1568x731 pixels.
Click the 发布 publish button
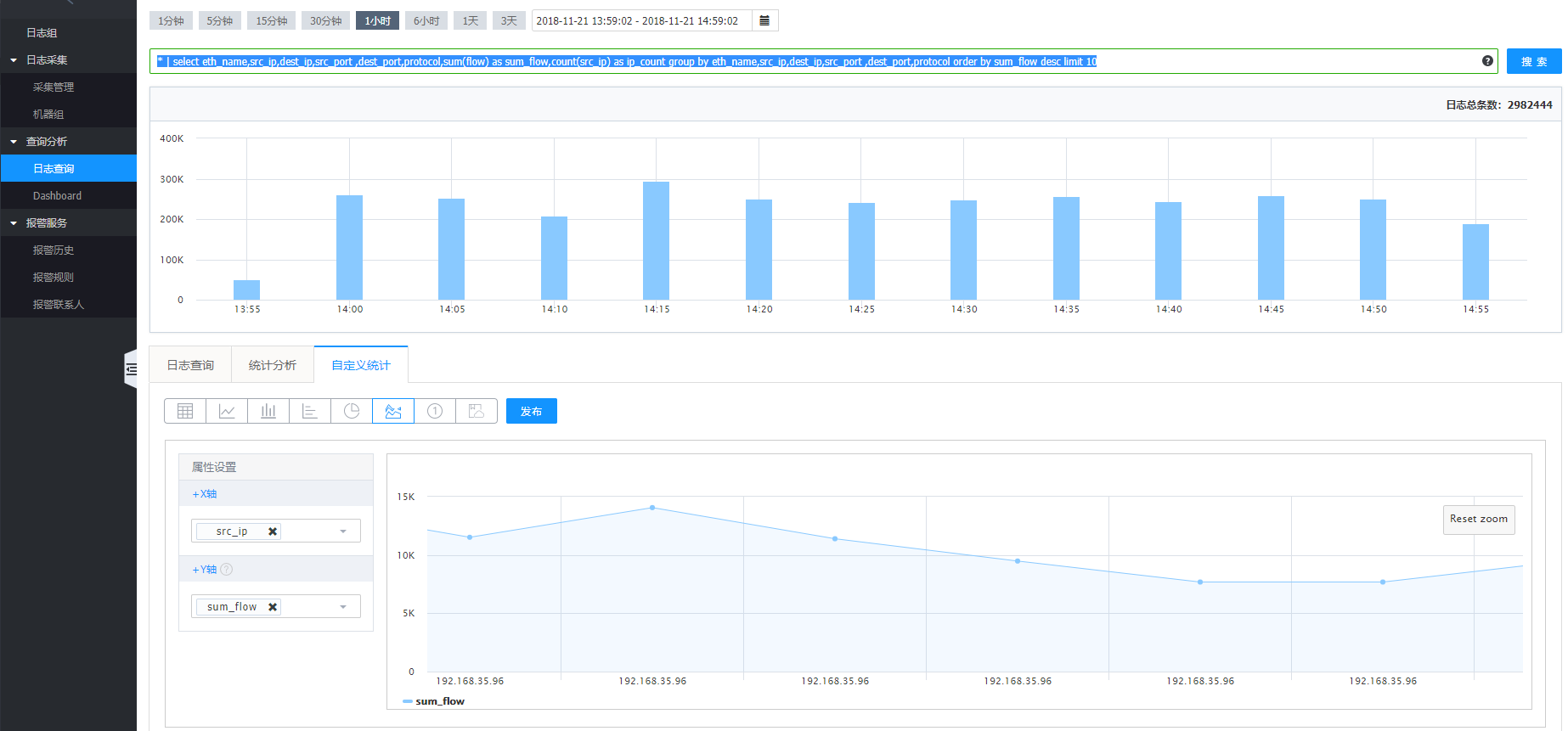pos(532,411)
